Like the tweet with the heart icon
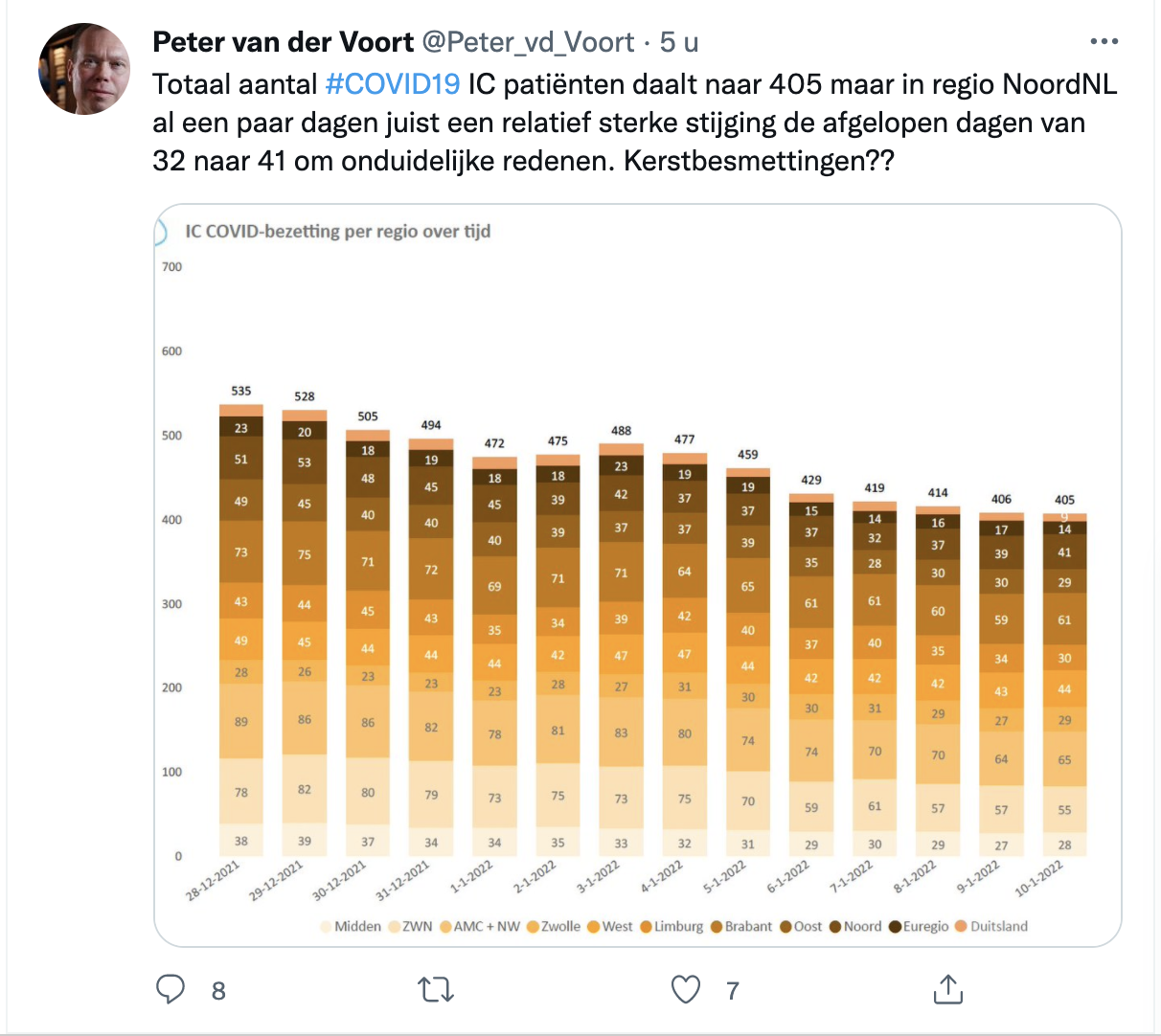Image resolution: width=1161 pixels, height=1036 pixels. click(686, 989)
